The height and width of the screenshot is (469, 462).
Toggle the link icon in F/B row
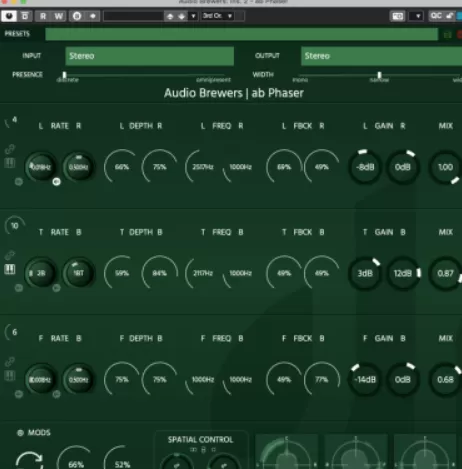tap(10, 362)
